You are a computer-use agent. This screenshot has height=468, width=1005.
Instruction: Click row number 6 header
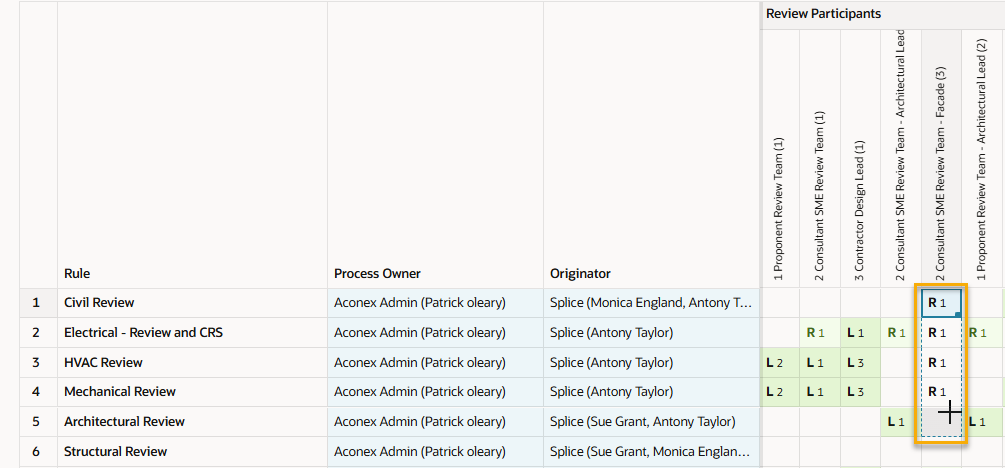(37, 452)
